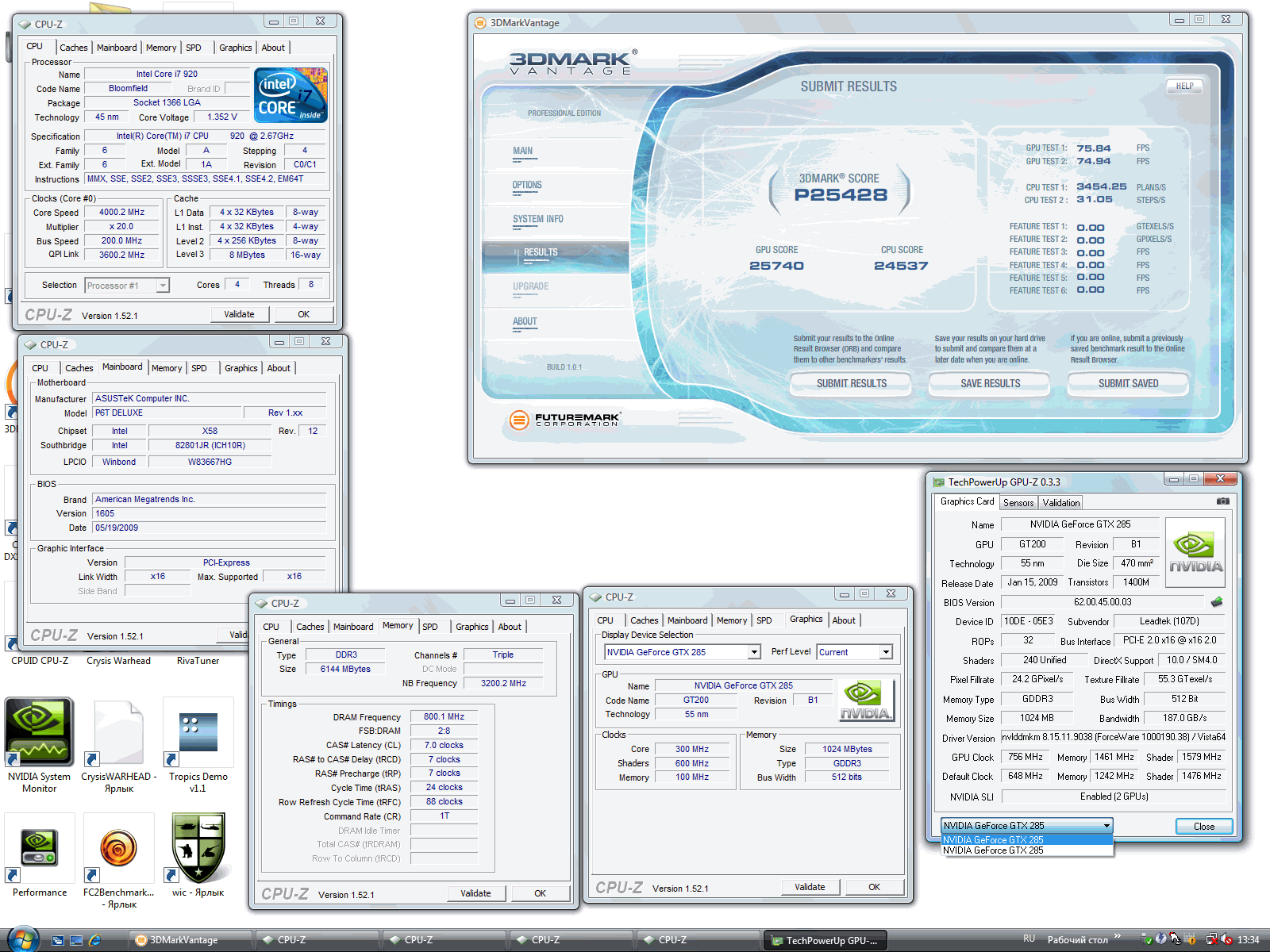The image size is (1270, 952).
Task: Click the SAVE RESULTS button
Action: click(990, 383)
